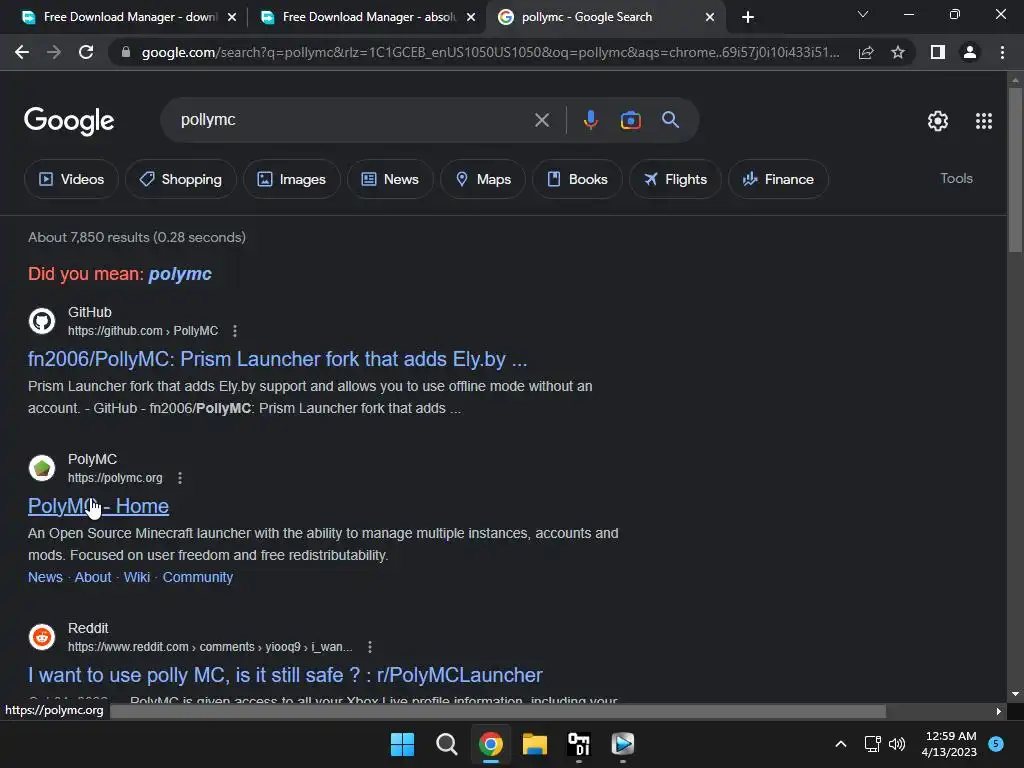This screenshot has width=1024, height=768.
Task: Click the Google logo
Action: [x=69, y=121]
